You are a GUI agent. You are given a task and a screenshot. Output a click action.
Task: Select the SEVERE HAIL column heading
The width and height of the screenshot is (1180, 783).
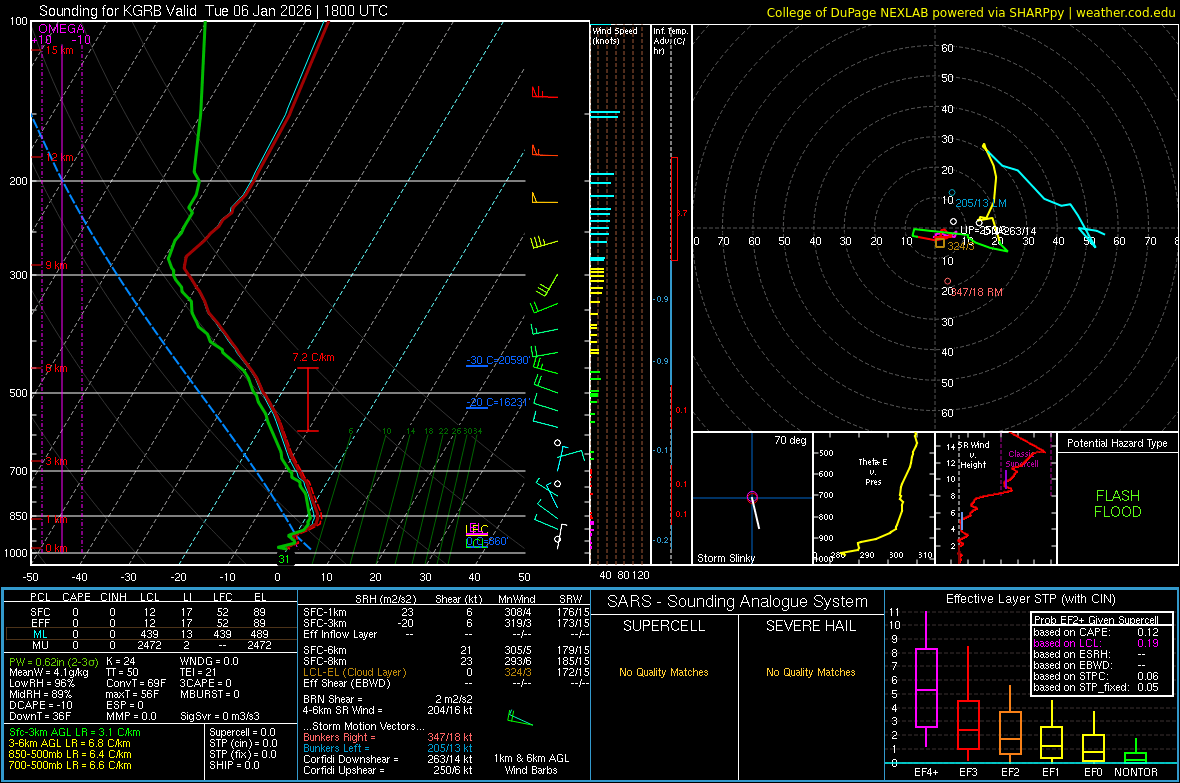click(x=810, y=626)
